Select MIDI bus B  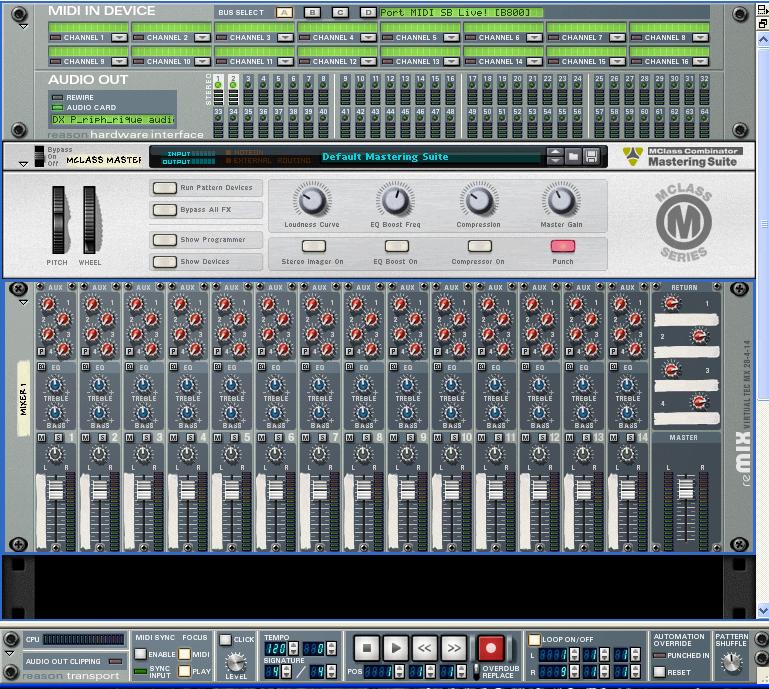coord(312,13)
